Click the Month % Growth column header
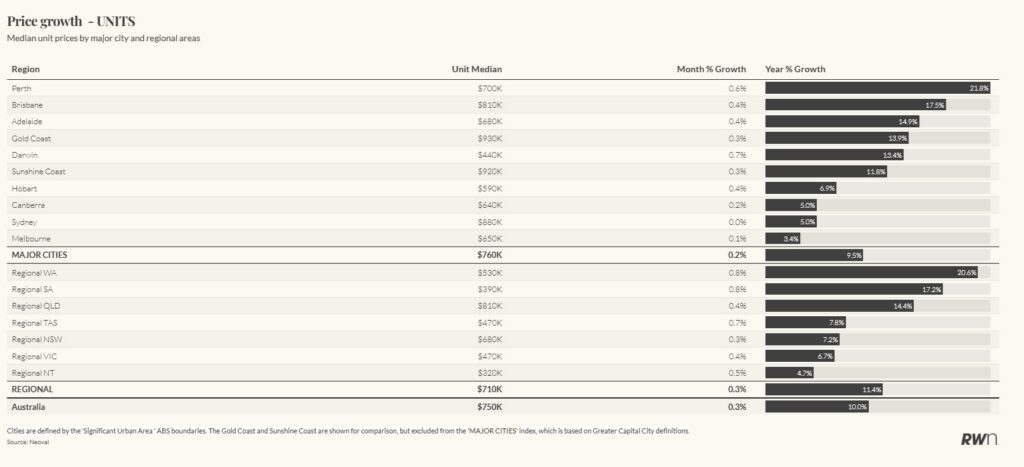Screen dimensions: 1024x467 coord(711,69)
